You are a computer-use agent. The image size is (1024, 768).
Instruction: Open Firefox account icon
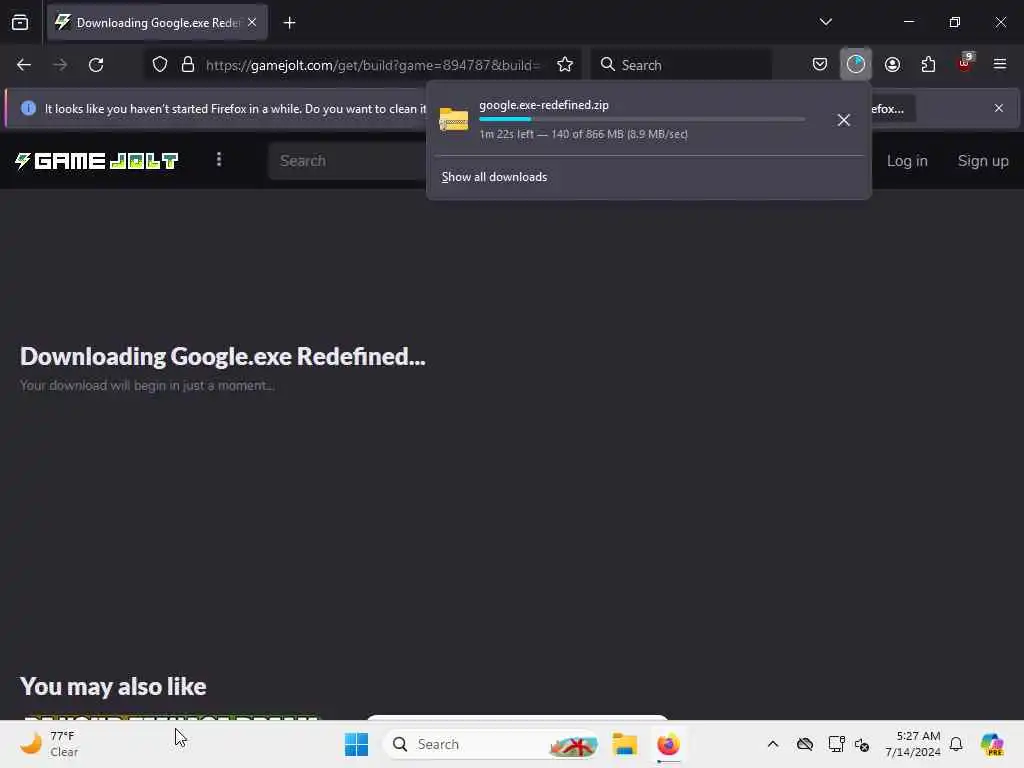[892, 65]
